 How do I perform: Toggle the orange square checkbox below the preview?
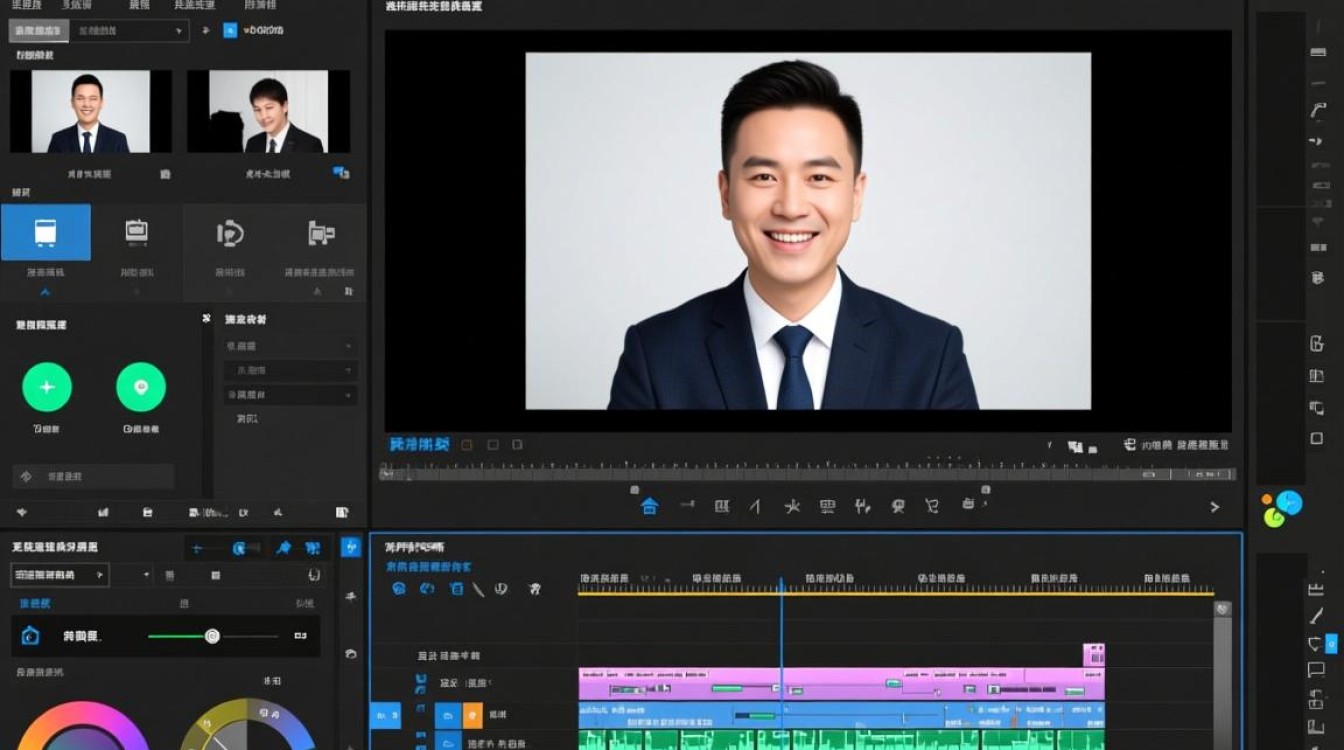(x=467, y=444)
